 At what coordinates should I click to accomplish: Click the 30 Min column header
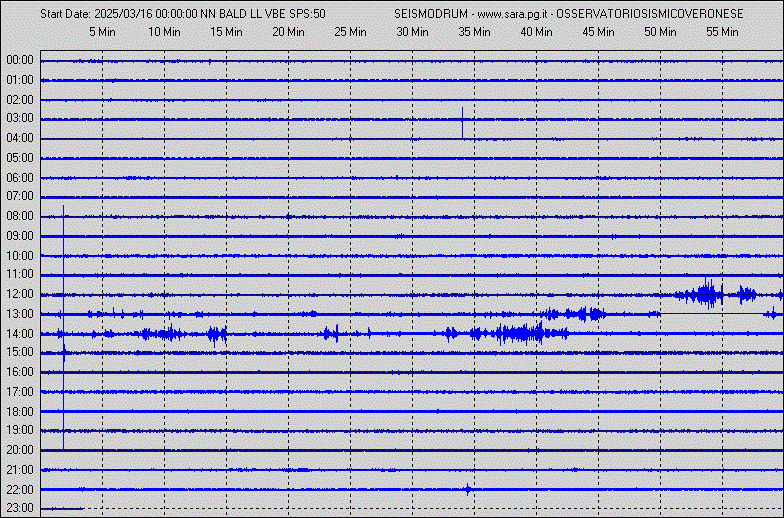click(412, 32)
